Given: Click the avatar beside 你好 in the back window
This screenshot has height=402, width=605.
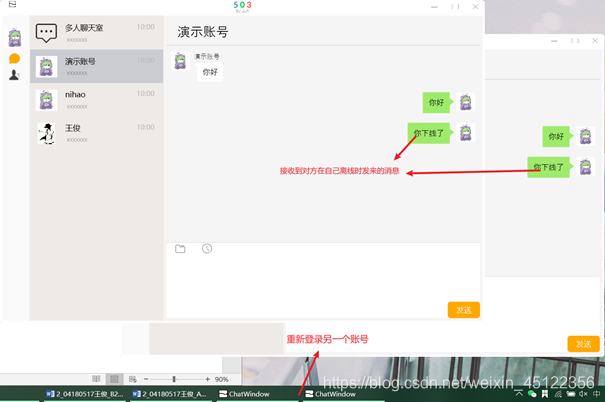Looking at the screenshot, I should (585, 136).
